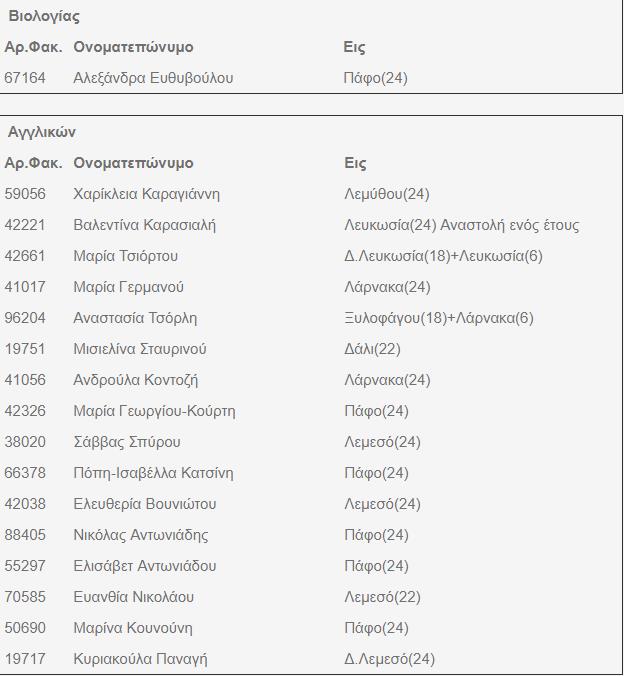The width and height of the screenshot is (624, 676).
Task: Click the name Ελευθερία Βουνιώτου
Action: tap(144, 504)
